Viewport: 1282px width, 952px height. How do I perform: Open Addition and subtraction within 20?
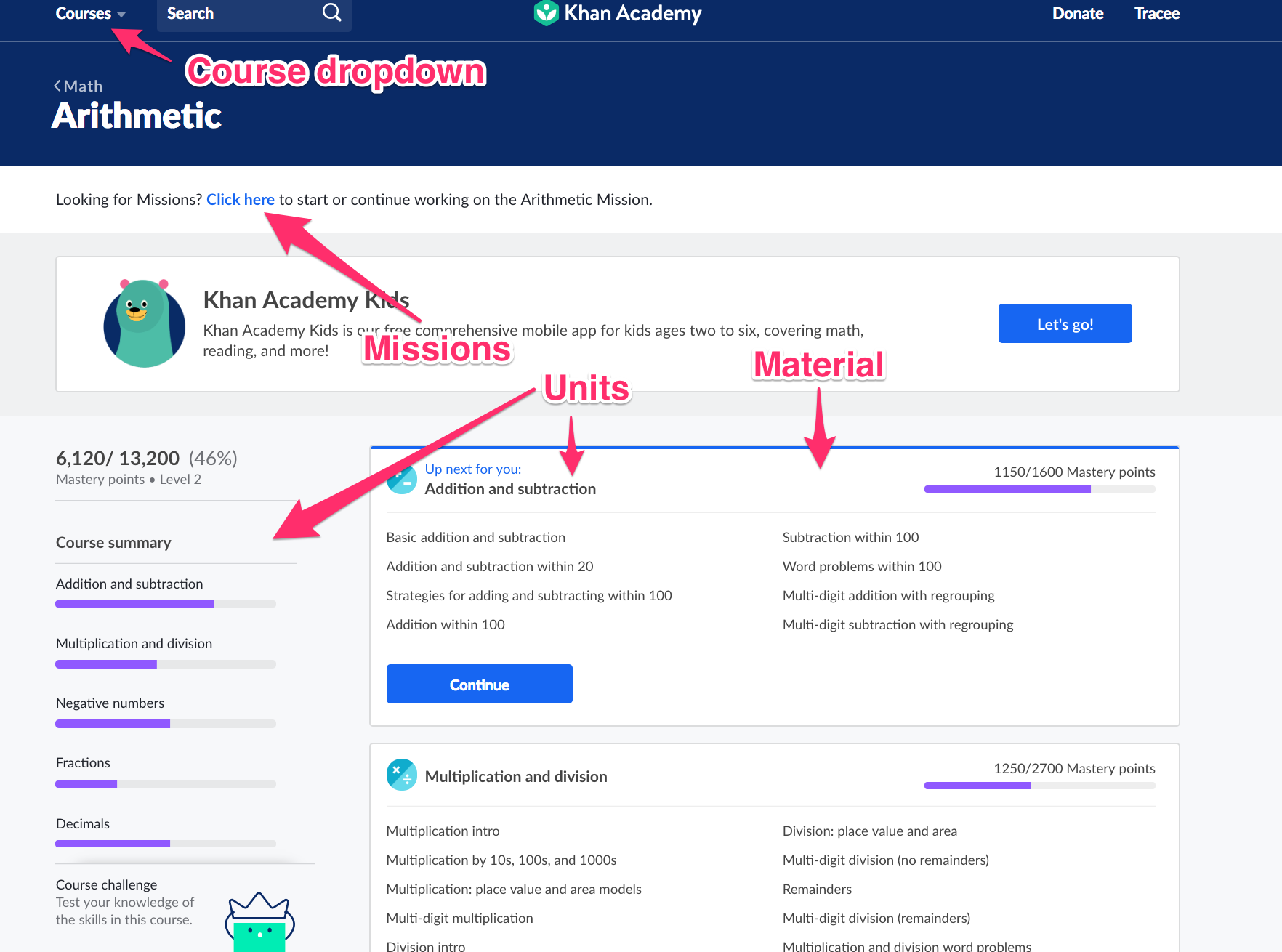point(489,566)
